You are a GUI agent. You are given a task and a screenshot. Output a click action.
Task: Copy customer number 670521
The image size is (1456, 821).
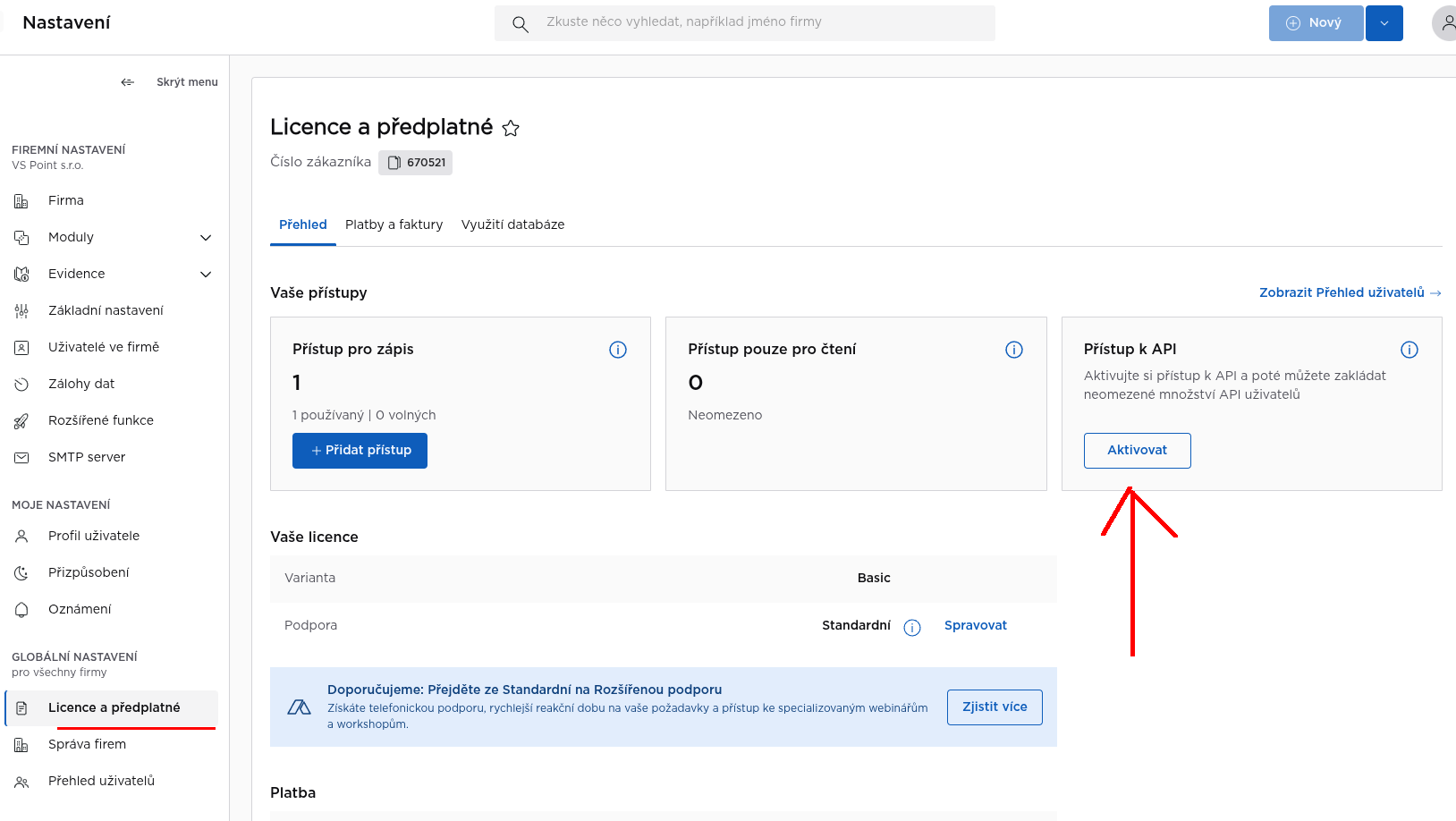[x=415, y=163]
